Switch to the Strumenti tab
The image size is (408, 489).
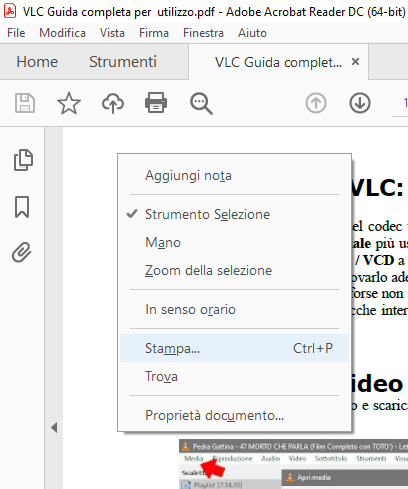click(123, 62)
